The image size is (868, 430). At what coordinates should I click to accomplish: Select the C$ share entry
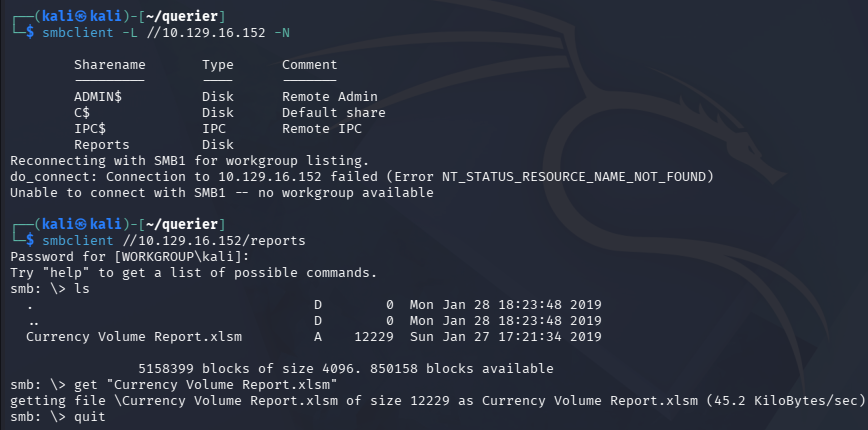pos(82,113)
